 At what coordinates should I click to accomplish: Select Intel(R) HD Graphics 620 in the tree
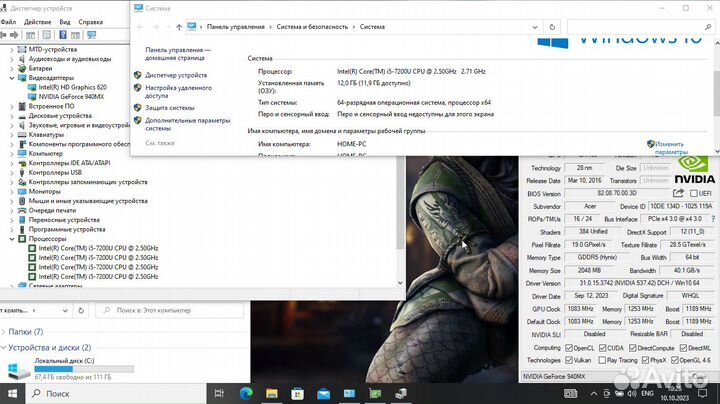(x=73, y=87)
